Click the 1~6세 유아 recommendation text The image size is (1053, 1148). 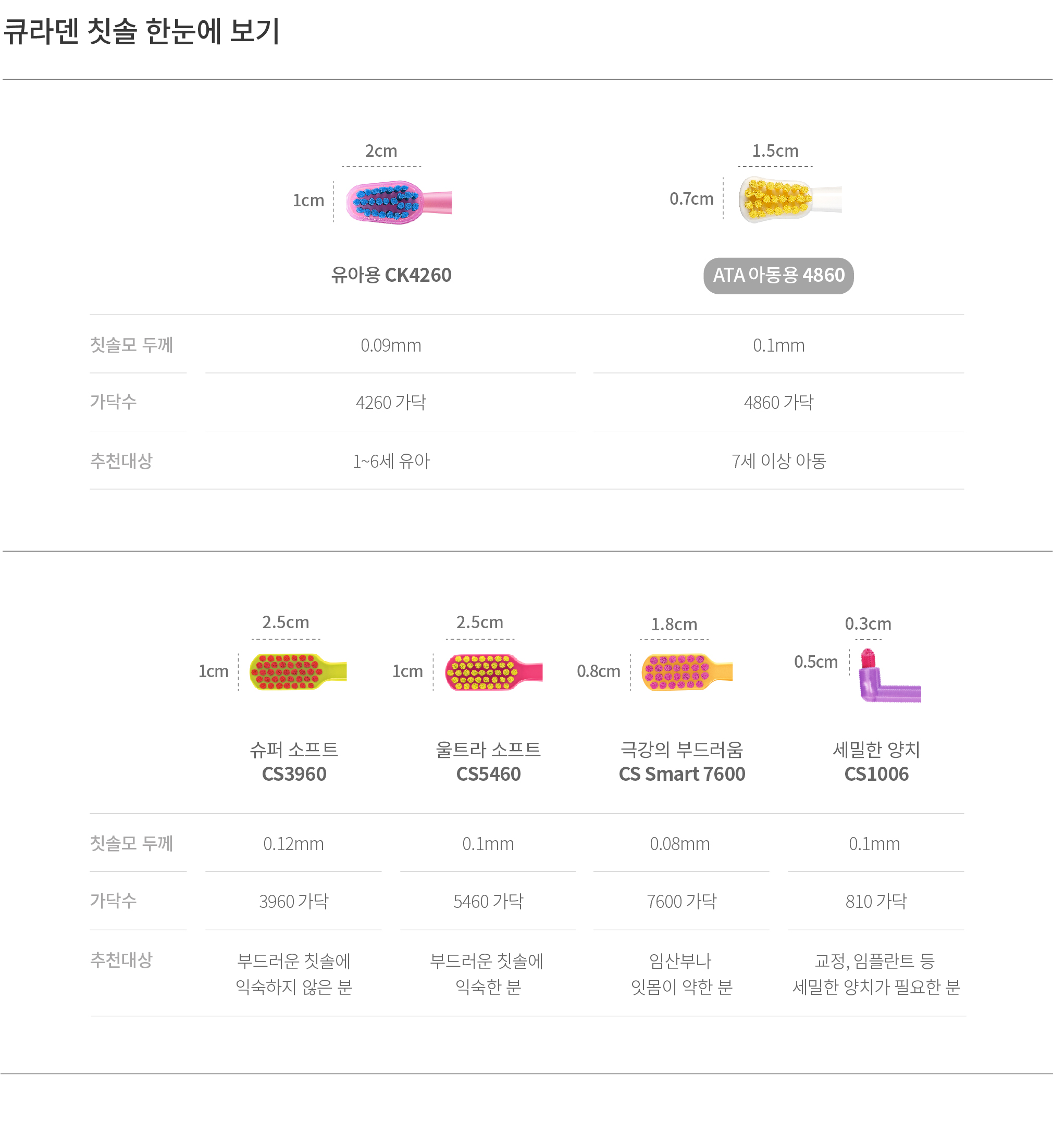pyautogui.click(x=391, y=460)
